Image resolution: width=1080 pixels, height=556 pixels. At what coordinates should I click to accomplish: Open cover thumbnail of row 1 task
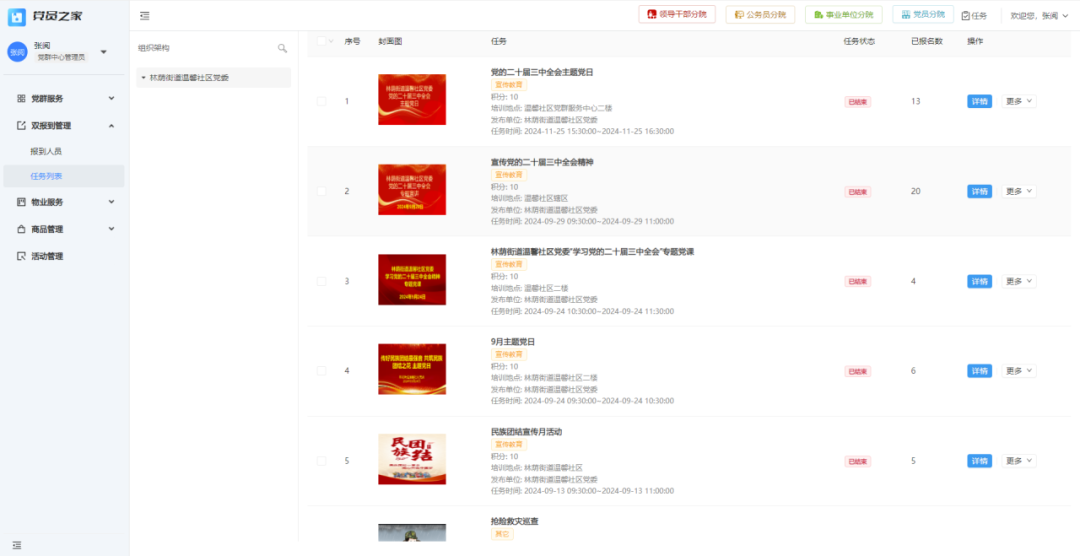[x=412, y=99]
